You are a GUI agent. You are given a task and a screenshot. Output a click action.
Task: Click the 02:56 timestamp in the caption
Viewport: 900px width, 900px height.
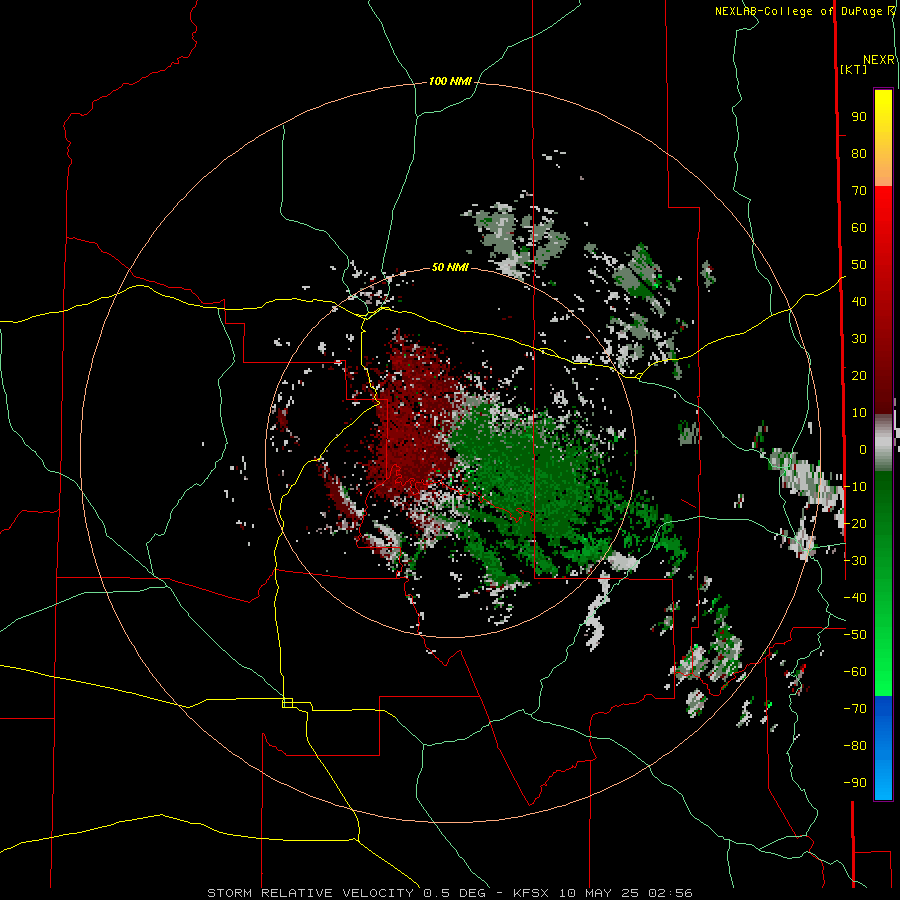tap(670, 893)
